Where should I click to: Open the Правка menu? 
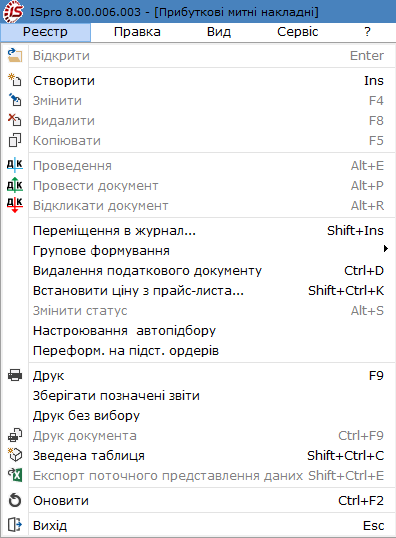pyautogui.click(x=137, y=32)
